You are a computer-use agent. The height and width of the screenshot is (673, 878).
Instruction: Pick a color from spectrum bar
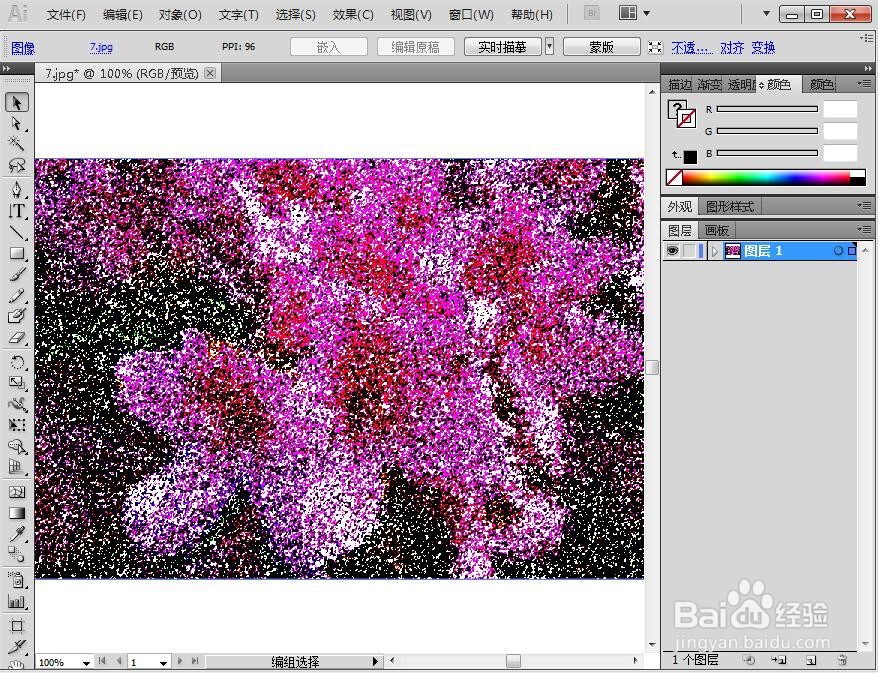coord(765,177)
